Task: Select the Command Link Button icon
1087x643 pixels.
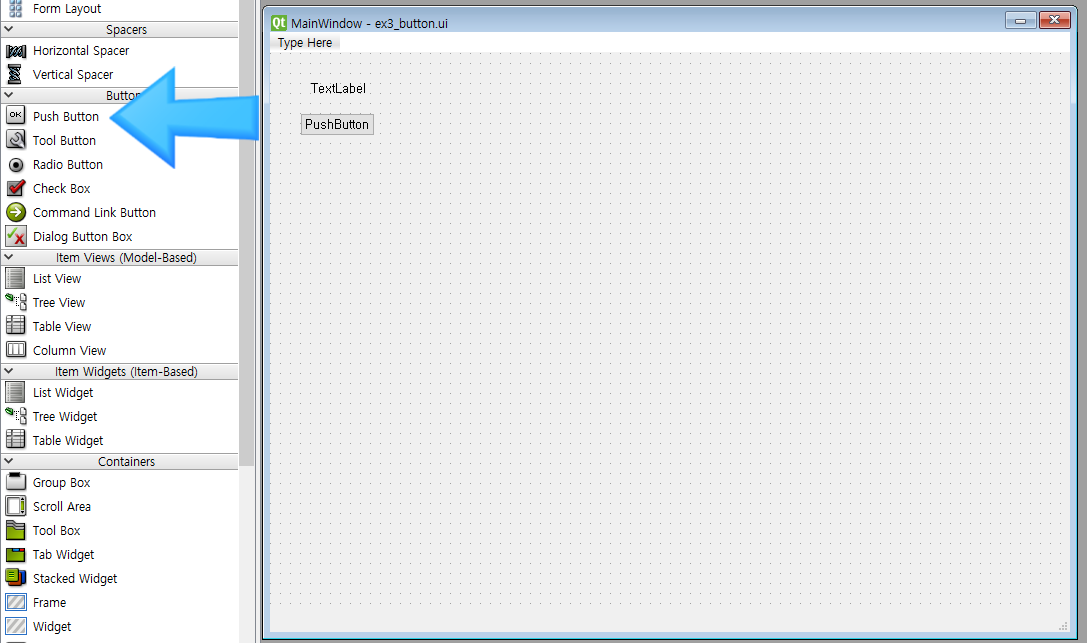Action: [15, 212]
